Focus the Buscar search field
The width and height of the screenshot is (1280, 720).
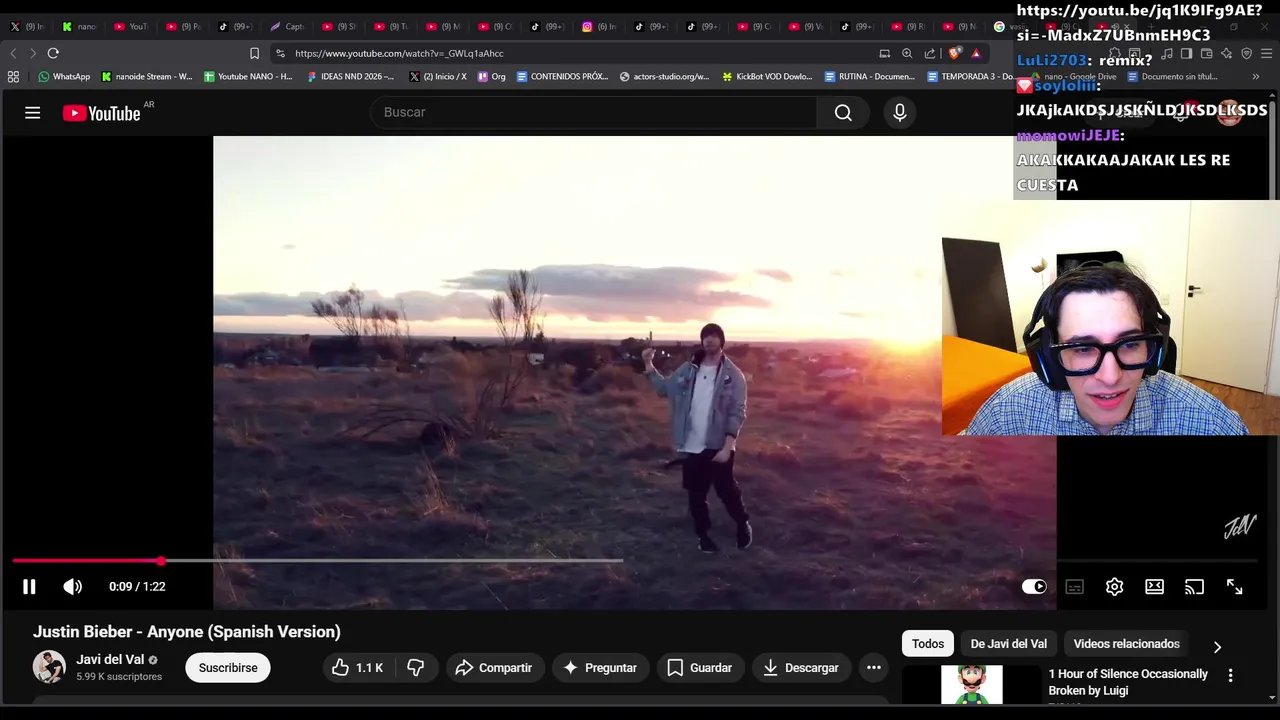click(594, 113)
